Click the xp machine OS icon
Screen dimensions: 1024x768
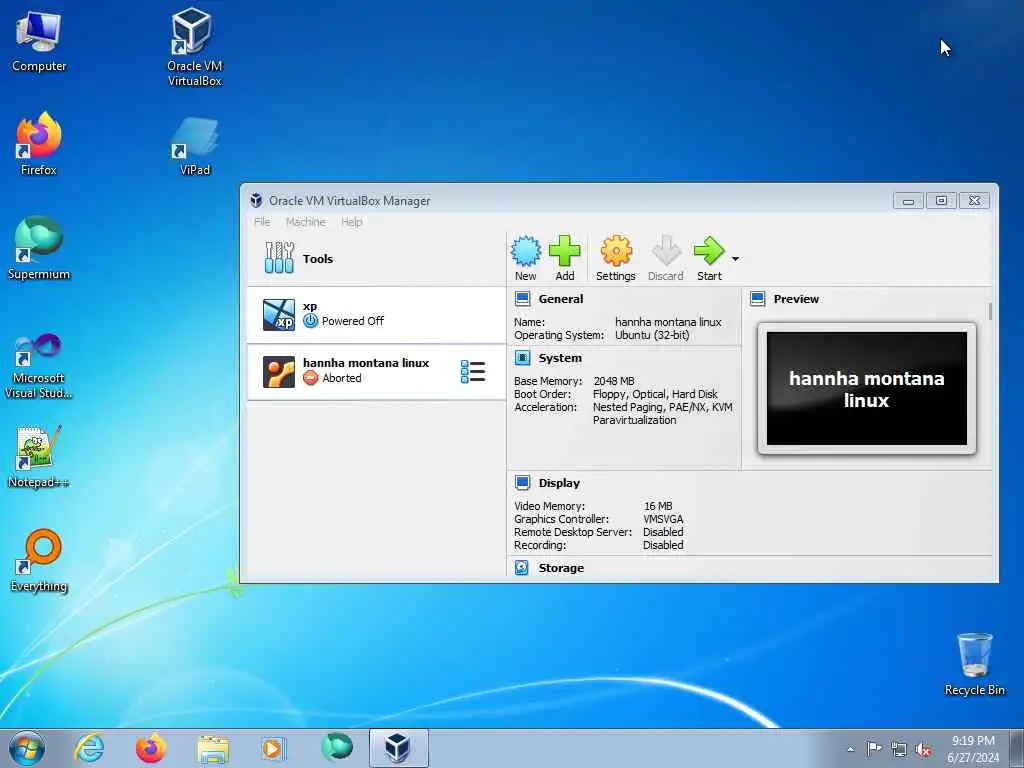pos(278,315)
